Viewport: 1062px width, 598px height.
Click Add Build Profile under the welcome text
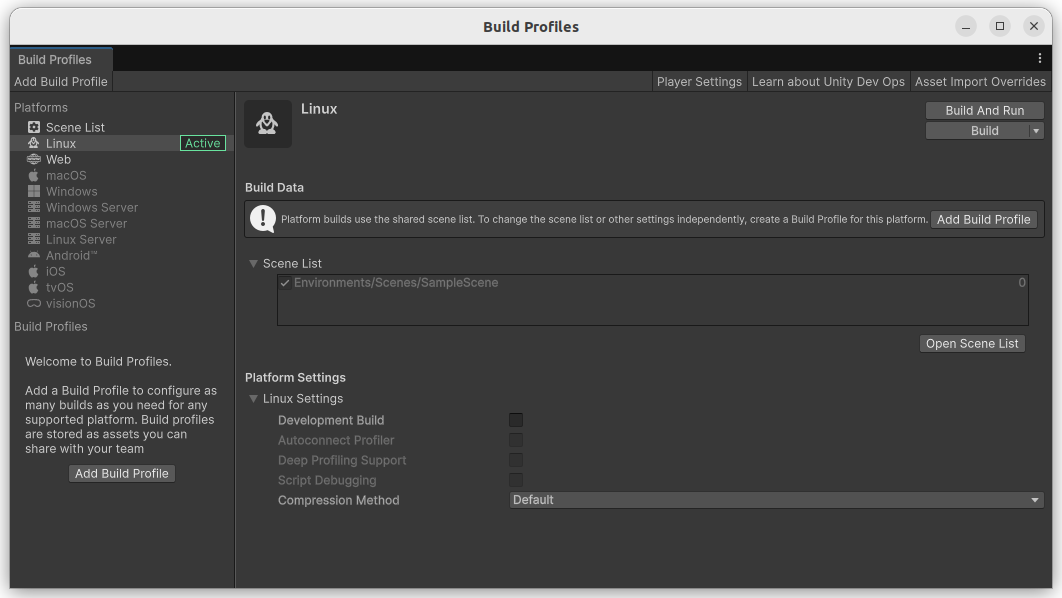(x=122, y=473)
